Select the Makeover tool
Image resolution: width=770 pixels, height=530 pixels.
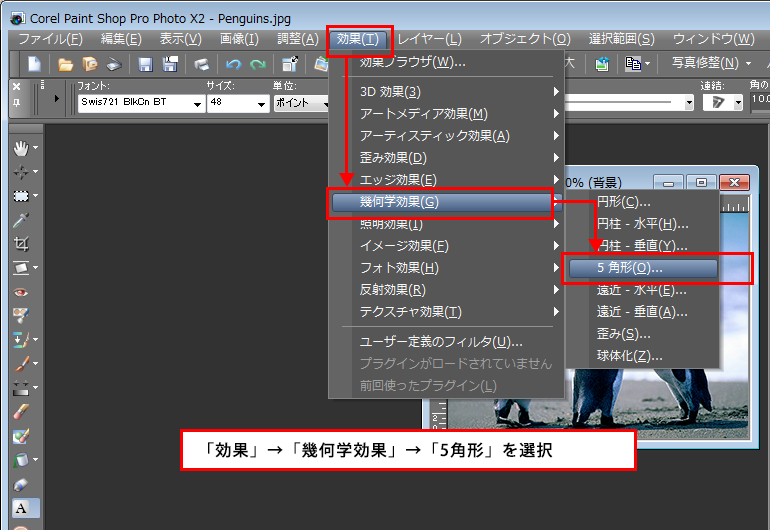point(21,315)
